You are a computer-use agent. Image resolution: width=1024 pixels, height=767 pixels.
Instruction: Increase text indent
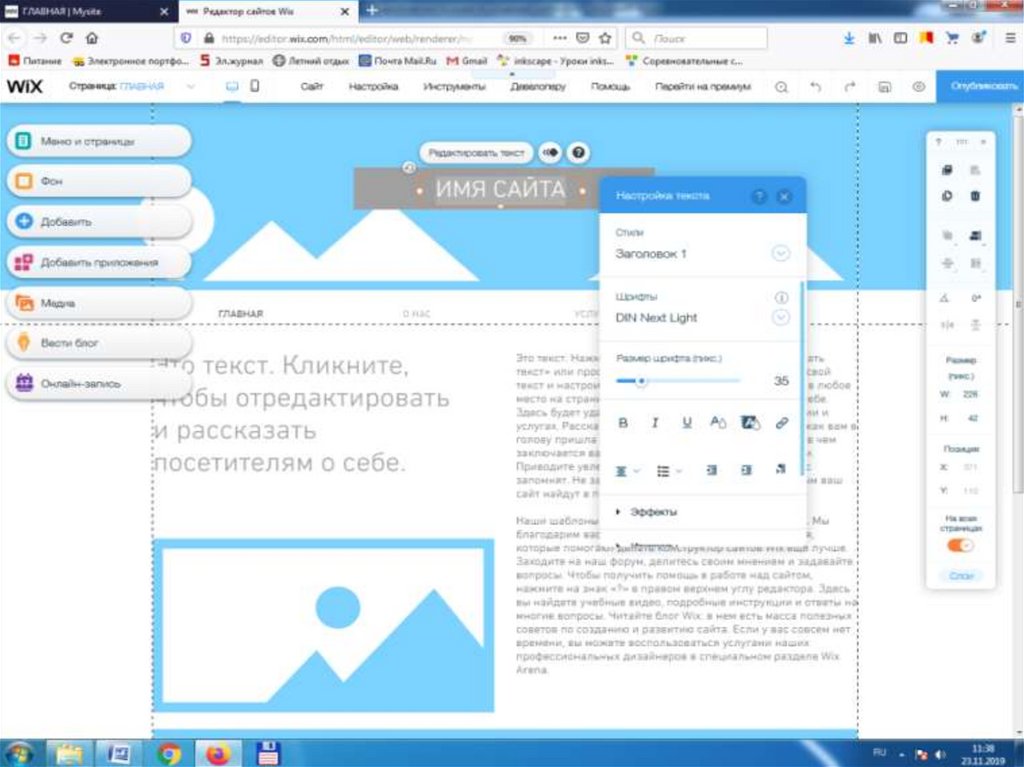[x=746, y=470]
